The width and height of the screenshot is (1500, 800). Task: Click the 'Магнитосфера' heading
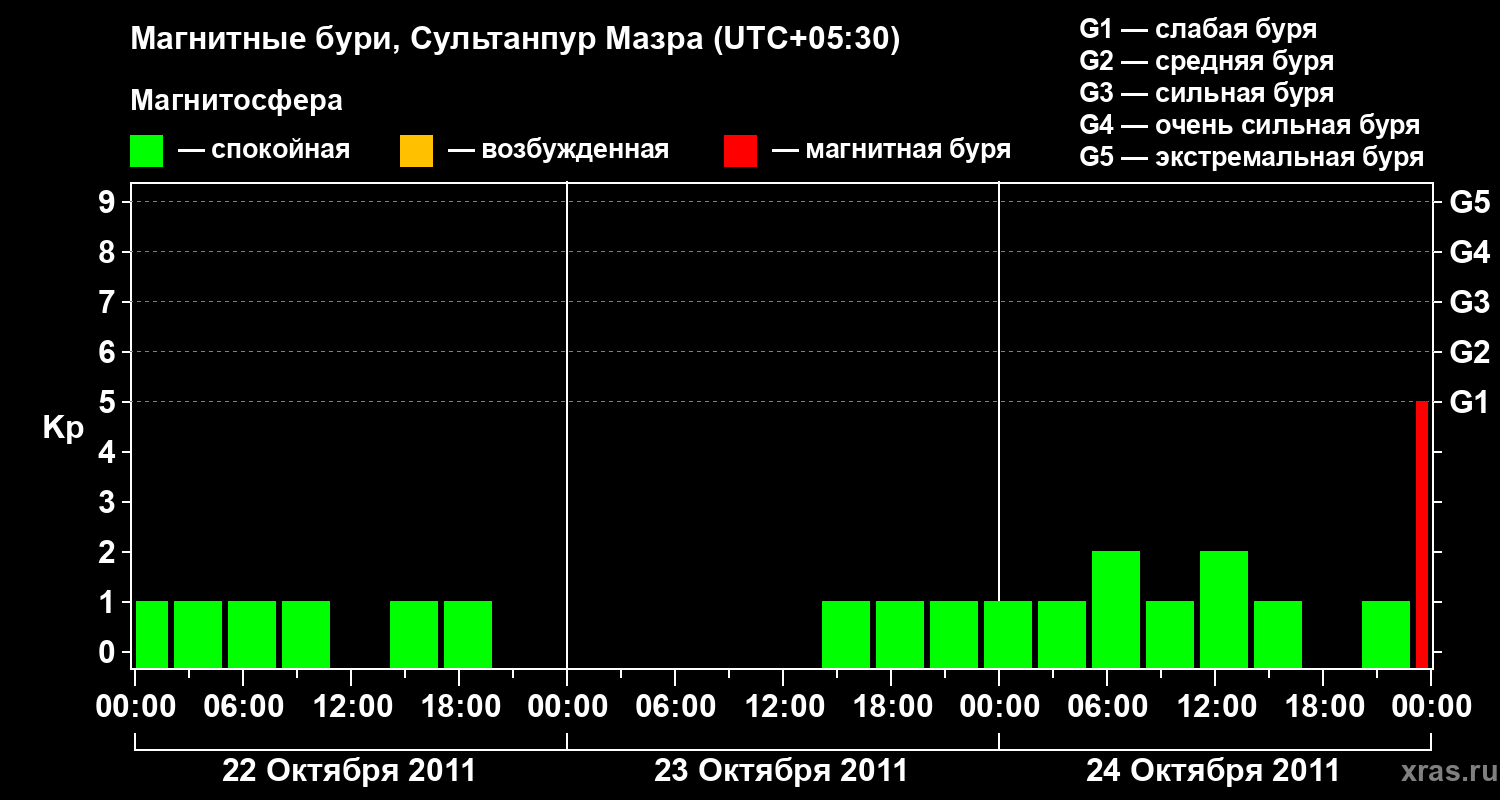237,101
